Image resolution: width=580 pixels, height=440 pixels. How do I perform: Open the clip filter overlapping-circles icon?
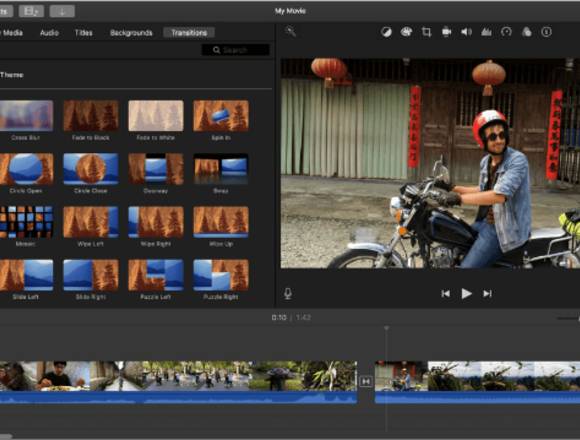[526, 32]
